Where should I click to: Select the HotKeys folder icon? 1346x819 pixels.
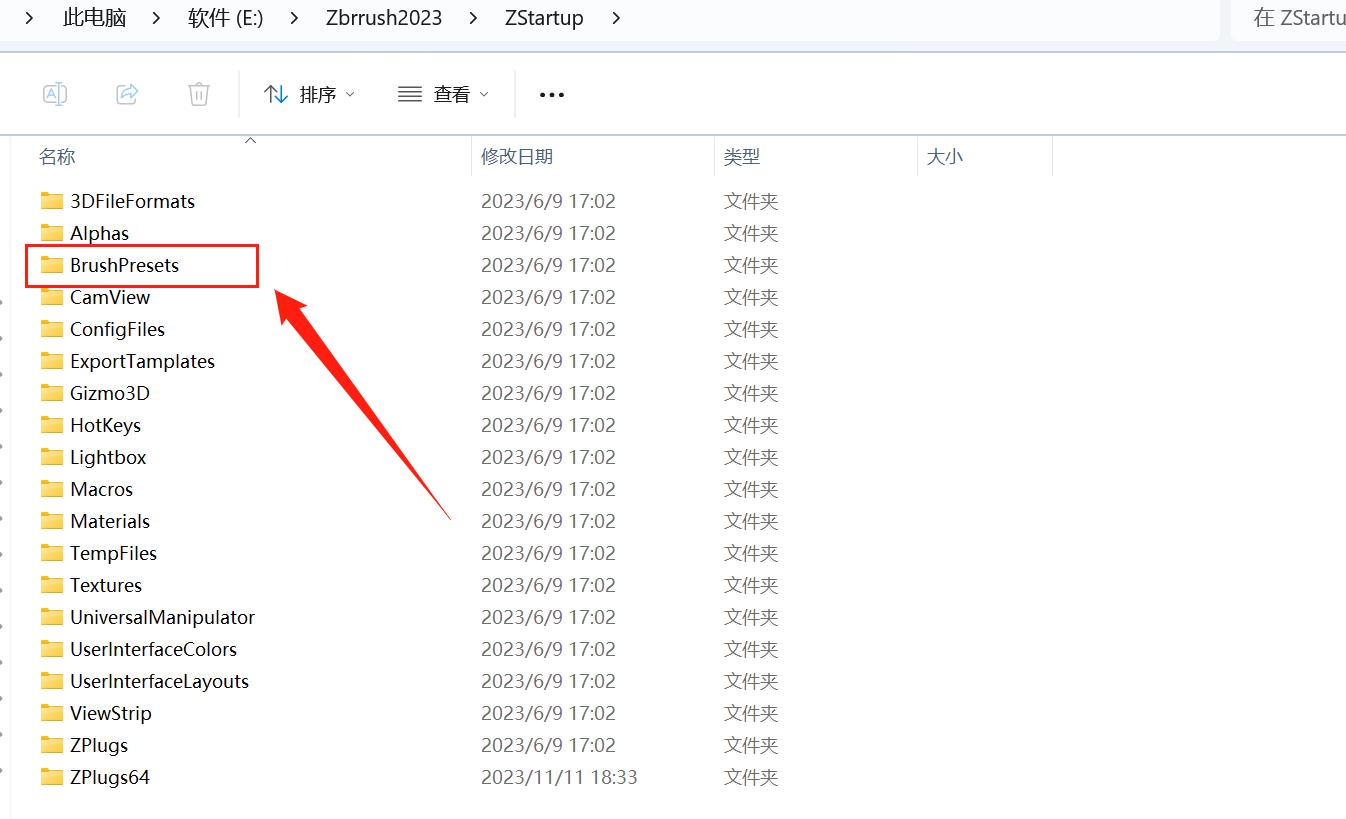(52, 425)
